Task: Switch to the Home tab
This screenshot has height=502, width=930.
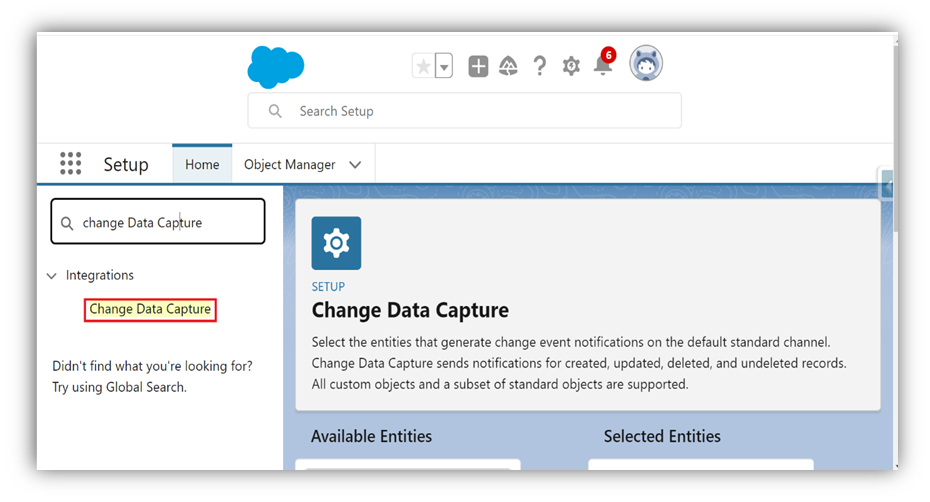Action: pos(202,164)
